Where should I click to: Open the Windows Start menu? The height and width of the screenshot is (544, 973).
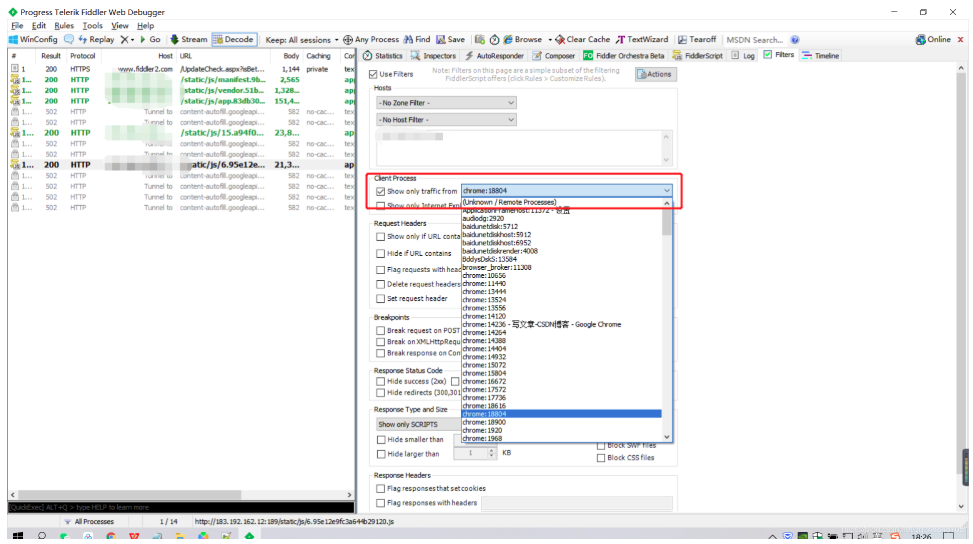18,536
